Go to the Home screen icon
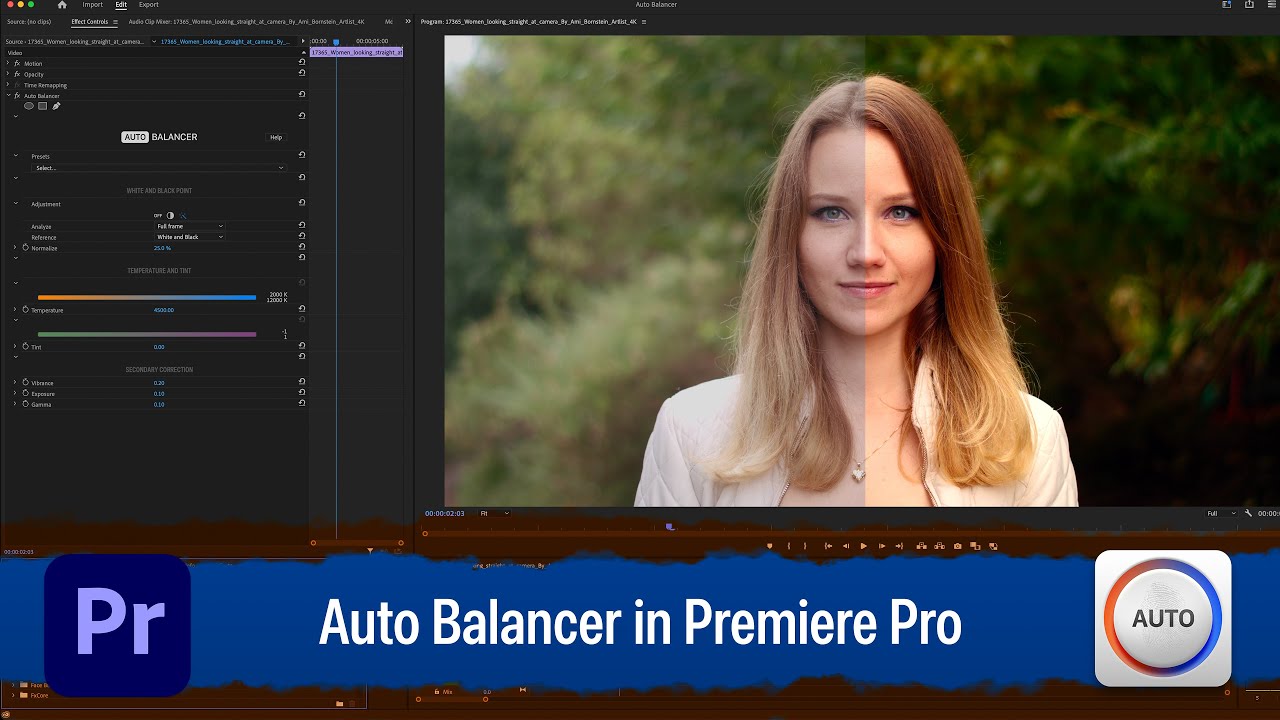 [x=62, y=5]
